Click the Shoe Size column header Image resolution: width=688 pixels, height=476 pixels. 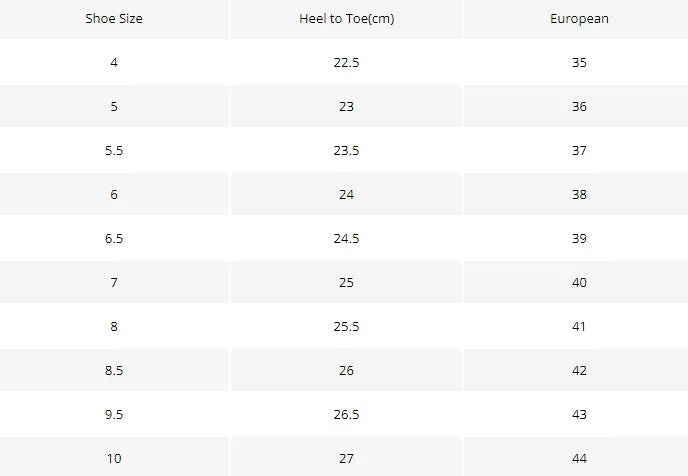point(114,19)
